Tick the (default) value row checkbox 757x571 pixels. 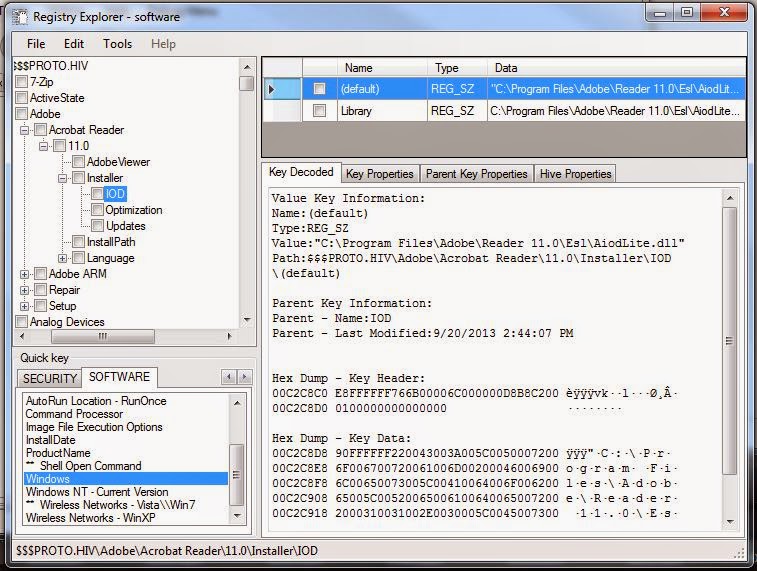319,88
